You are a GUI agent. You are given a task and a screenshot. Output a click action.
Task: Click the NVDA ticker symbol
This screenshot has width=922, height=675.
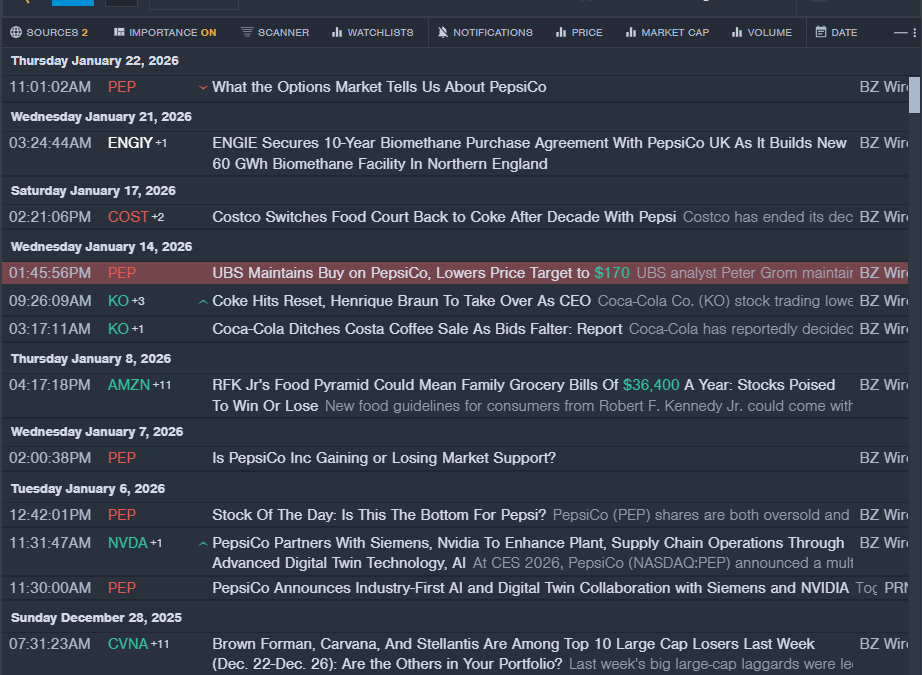[x=127, y=543]
